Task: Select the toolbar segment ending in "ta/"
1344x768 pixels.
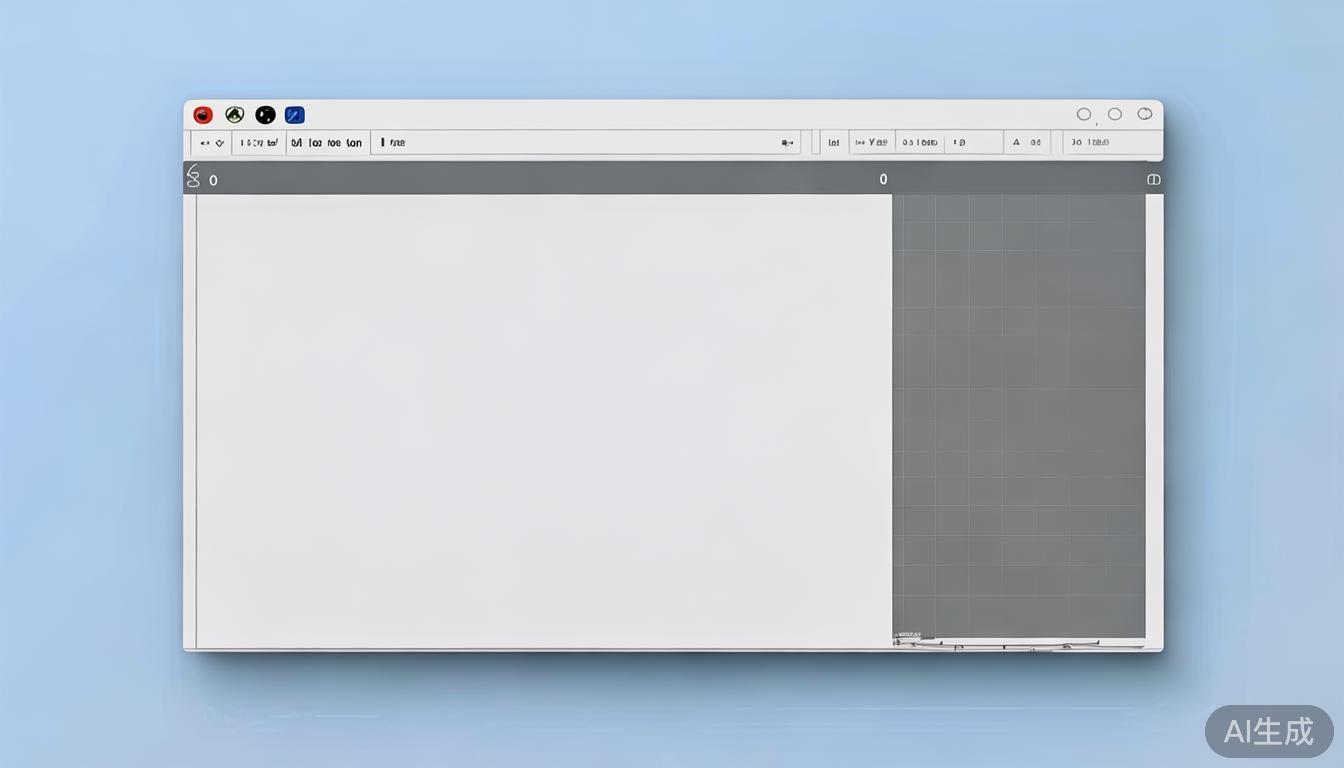Action: [x=259, y=143]
